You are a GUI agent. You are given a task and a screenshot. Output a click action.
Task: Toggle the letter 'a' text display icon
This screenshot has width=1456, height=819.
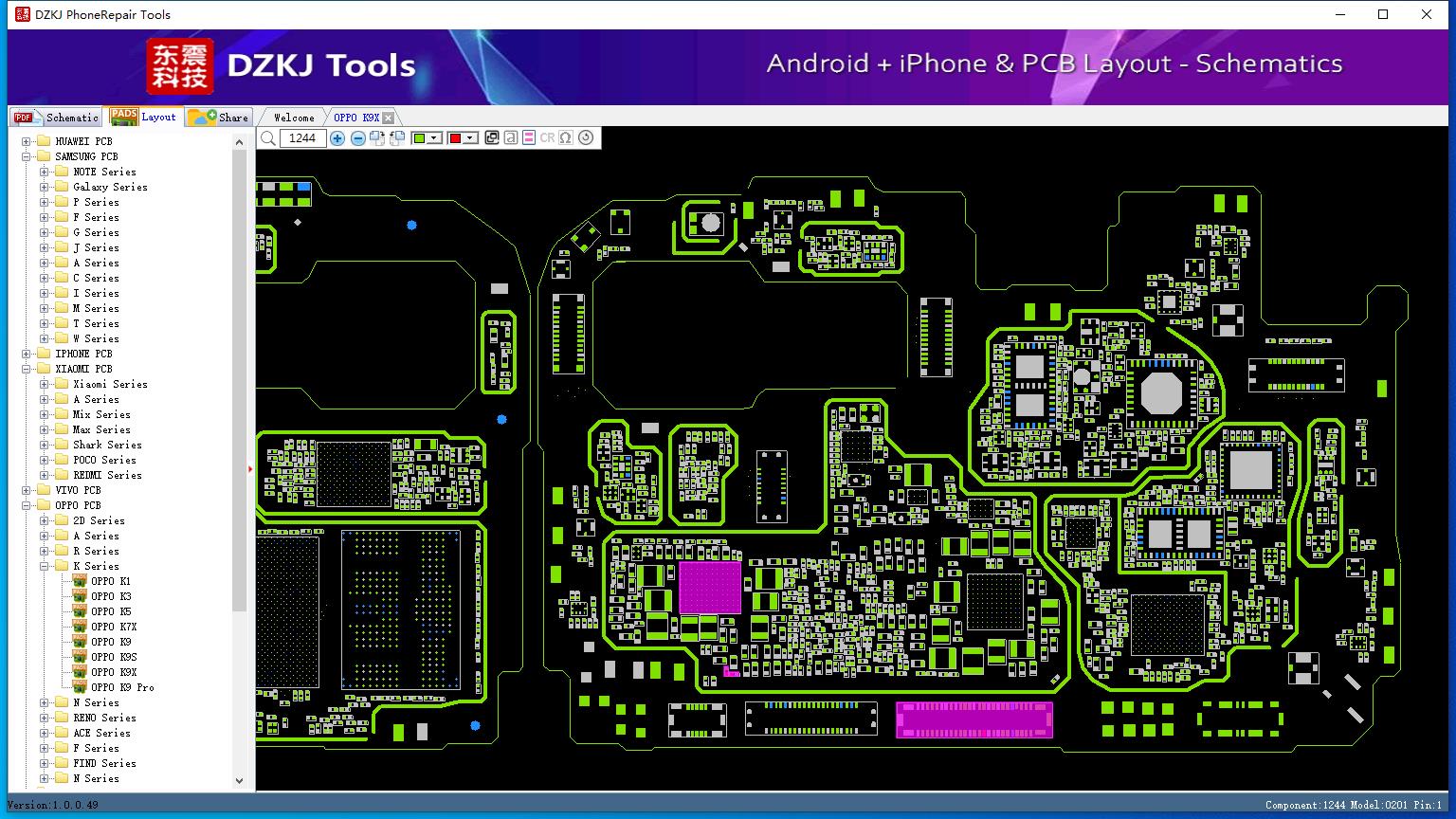511,138
